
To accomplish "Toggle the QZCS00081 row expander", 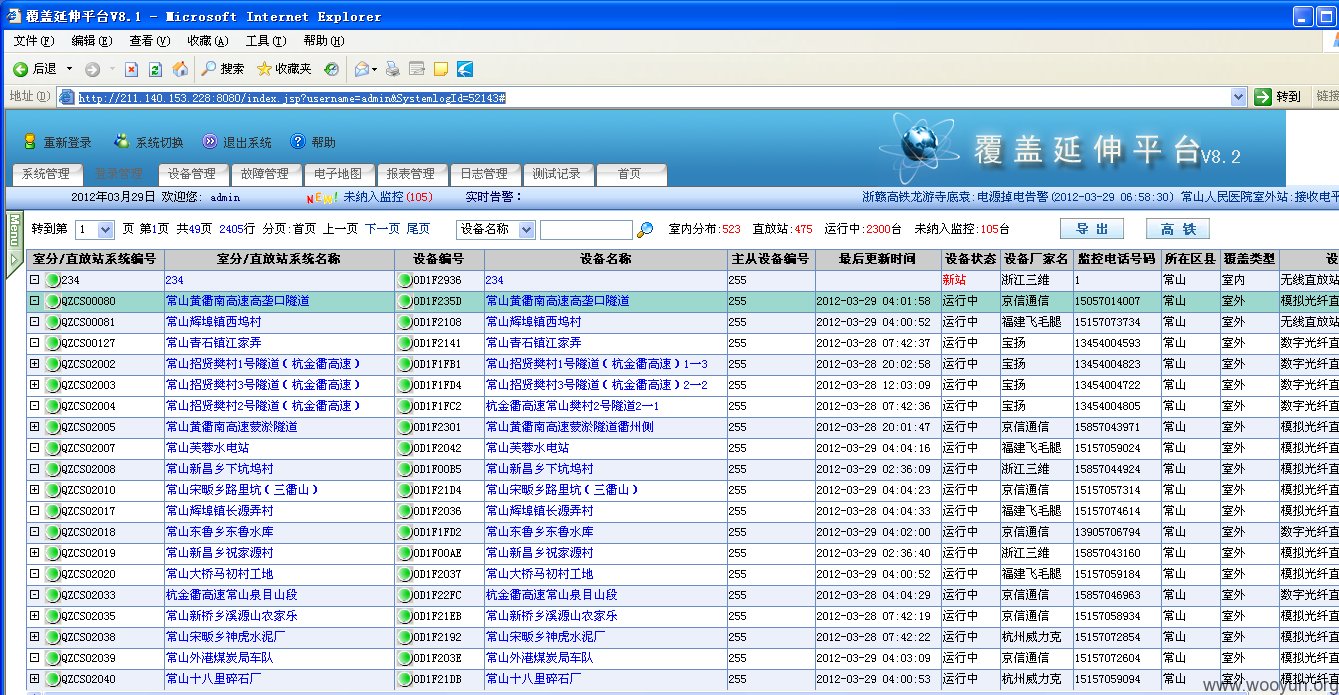I will [x=35, y=322].
